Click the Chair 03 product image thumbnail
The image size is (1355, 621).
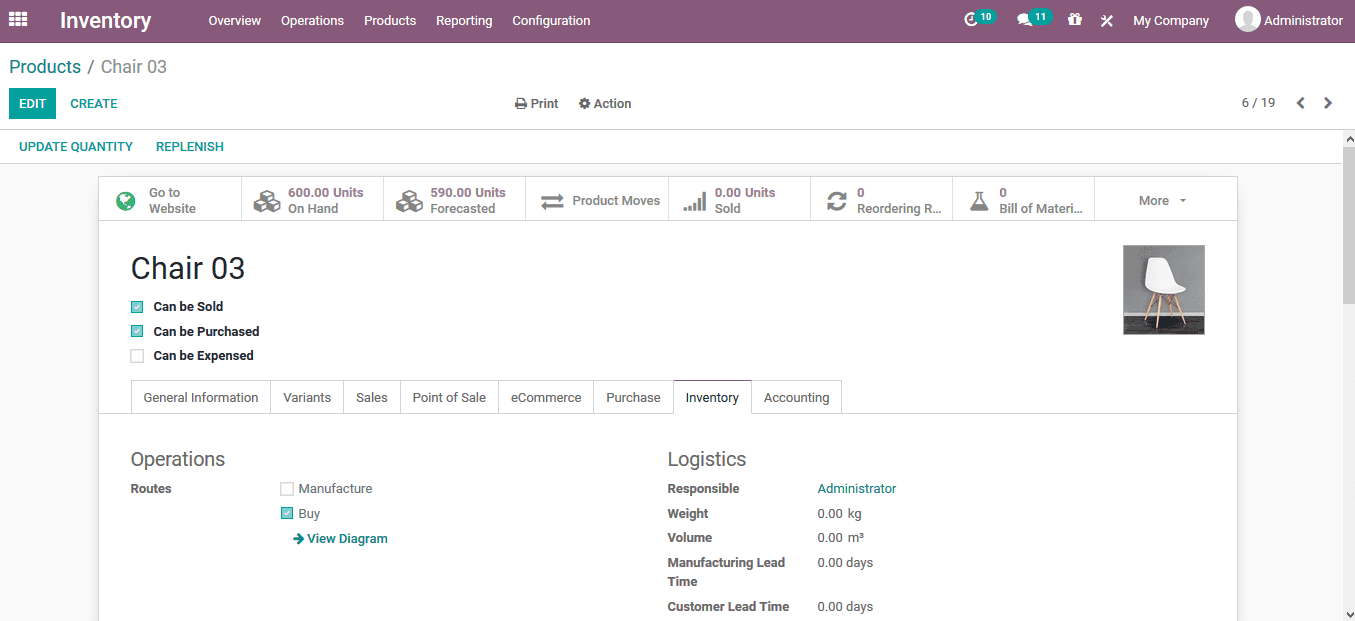(x=1163, y=289)
